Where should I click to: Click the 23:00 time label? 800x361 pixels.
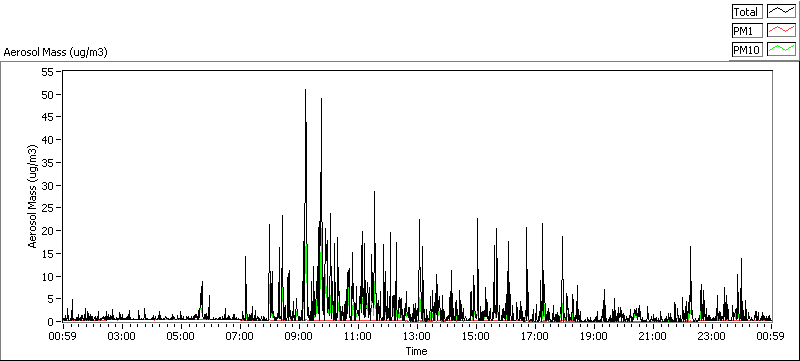pyautogui.click(x=712, y=337)
